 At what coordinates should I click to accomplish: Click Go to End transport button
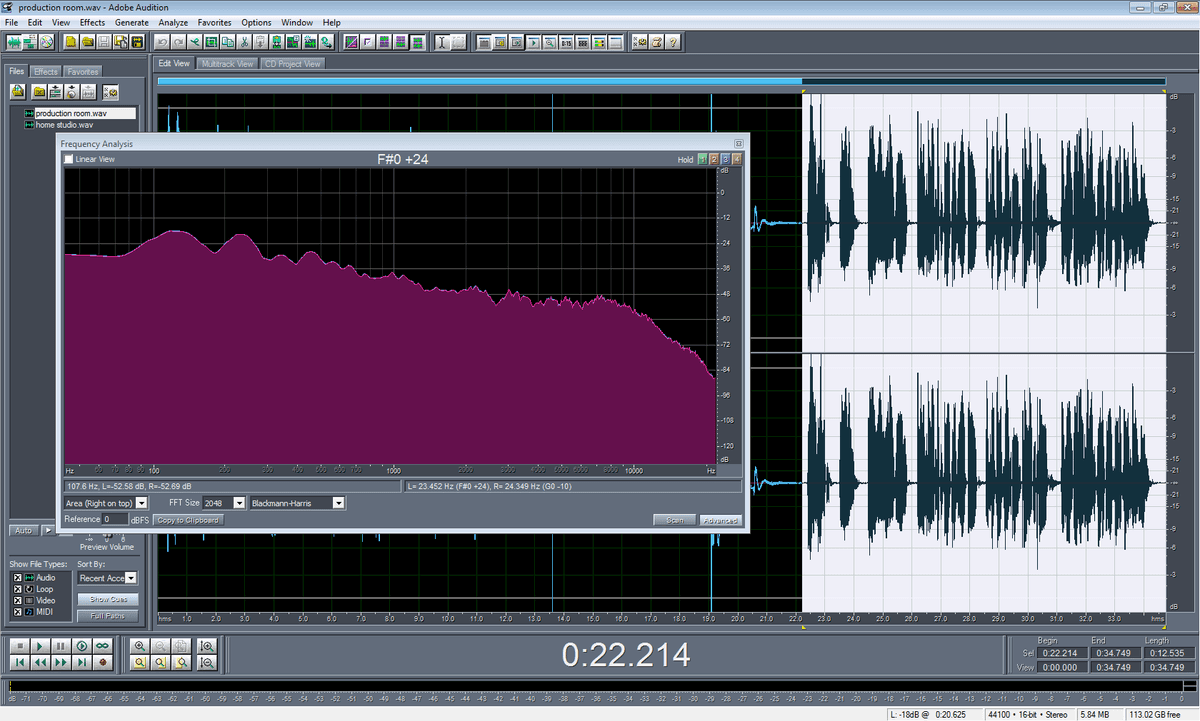[82, 662]
